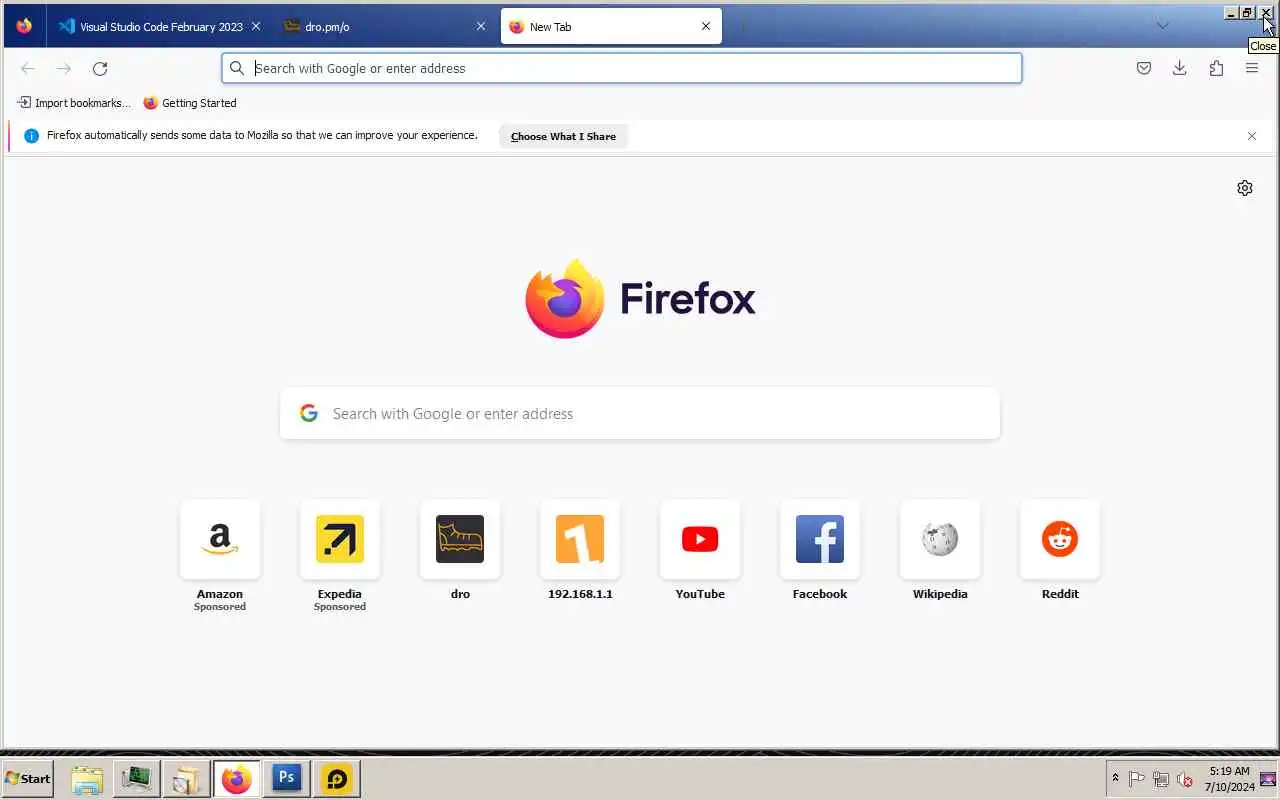
Task: Open the Windows Start menu
Action: pyautogui.click(x=27, y=778)
